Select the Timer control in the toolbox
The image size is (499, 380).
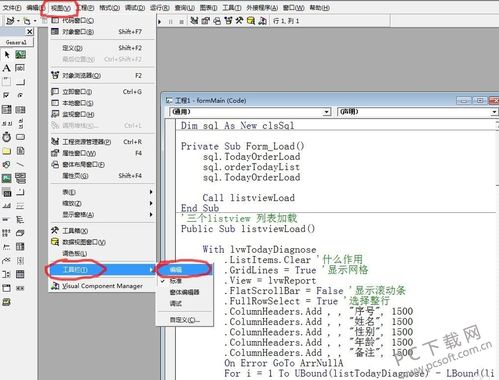click(7, 137)
